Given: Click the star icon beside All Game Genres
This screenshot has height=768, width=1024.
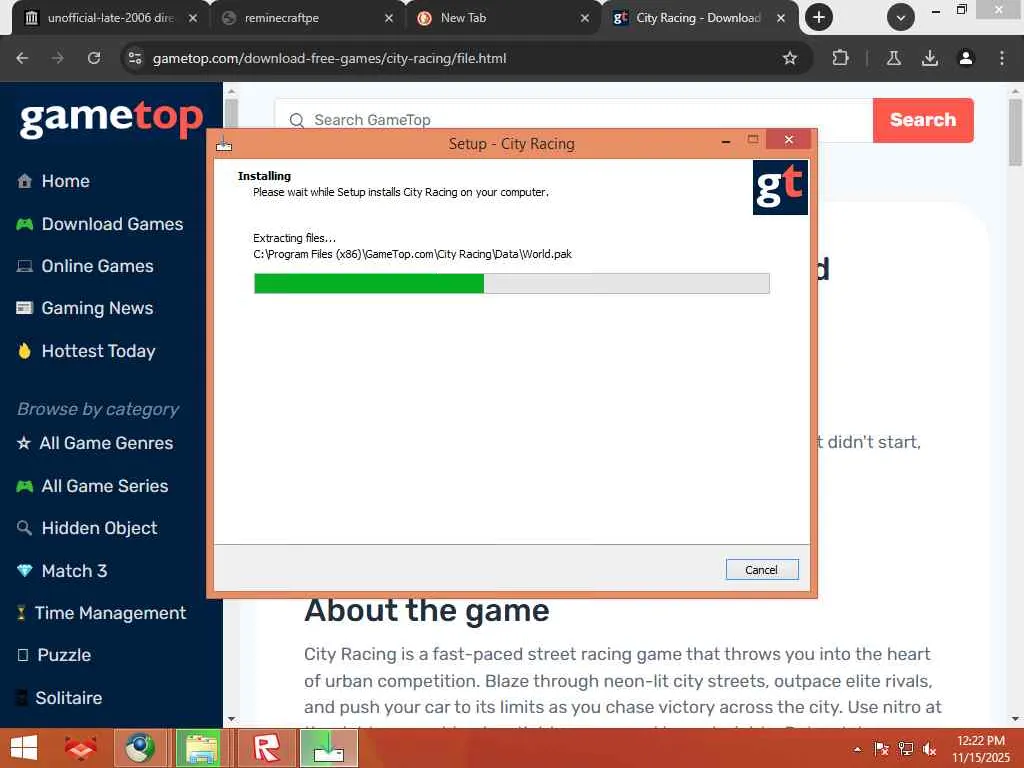Looking at the screenshot, I should pos(24,443).
